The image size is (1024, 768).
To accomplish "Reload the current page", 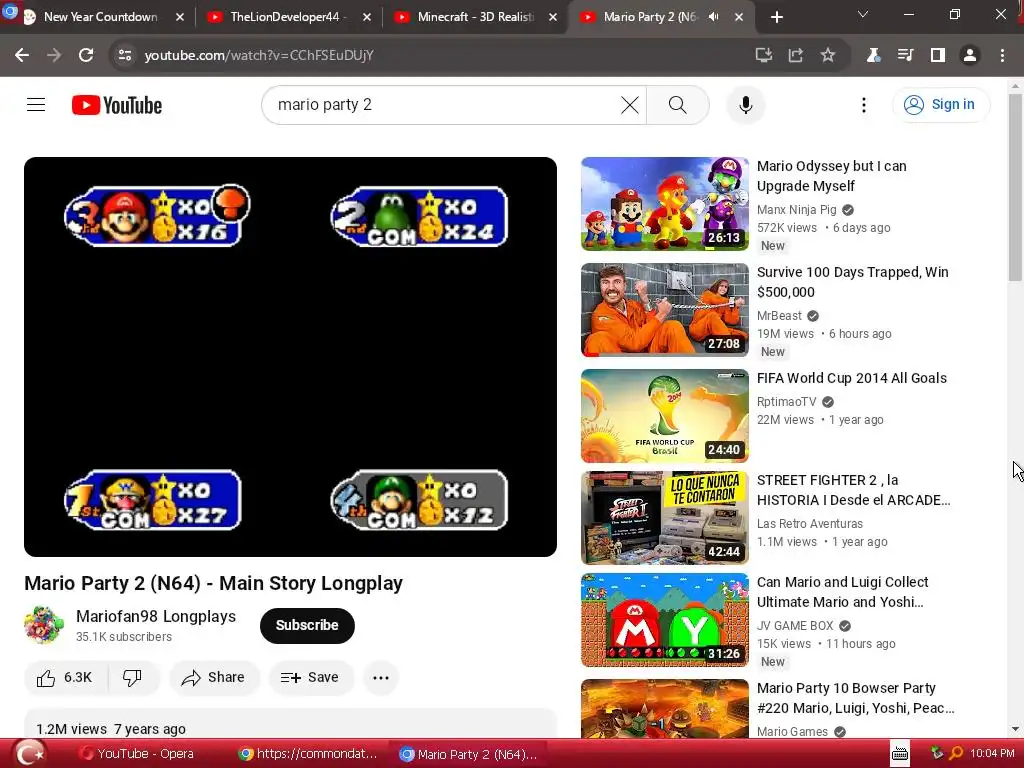I will click(86, 56).
